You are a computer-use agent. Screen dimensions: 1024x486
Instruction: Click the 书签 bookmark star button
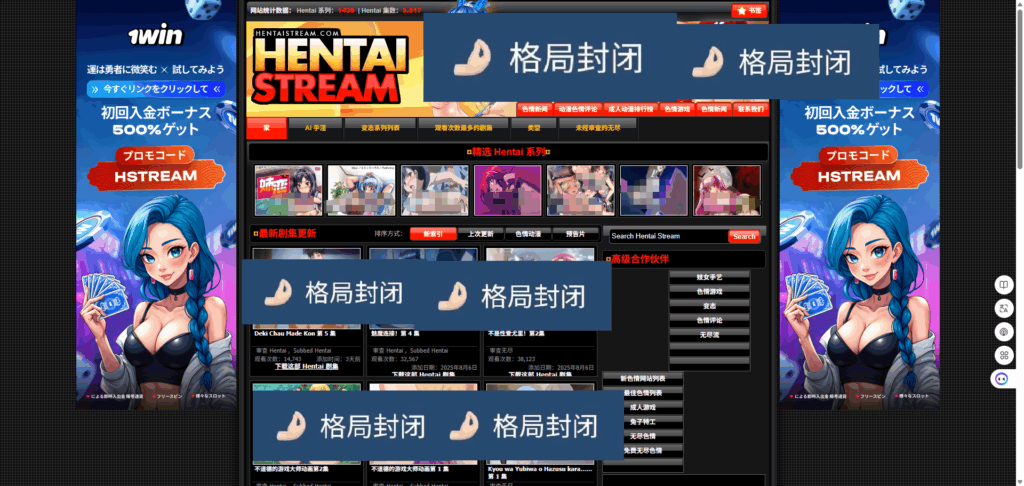[x=748, y=10]
